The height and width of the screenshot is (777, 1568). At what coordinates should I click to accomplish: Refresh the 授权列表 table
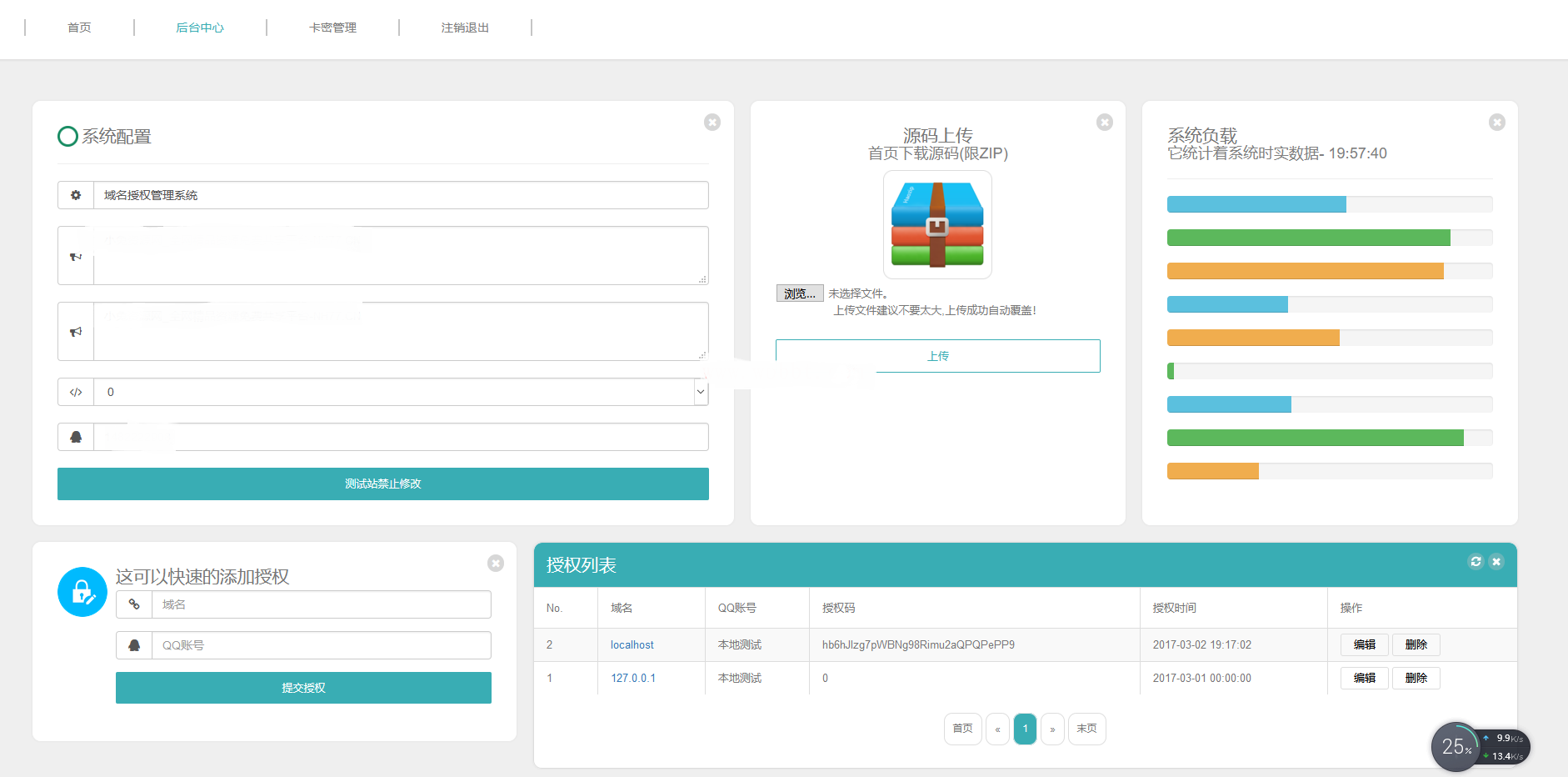[x=1476, y=562]
